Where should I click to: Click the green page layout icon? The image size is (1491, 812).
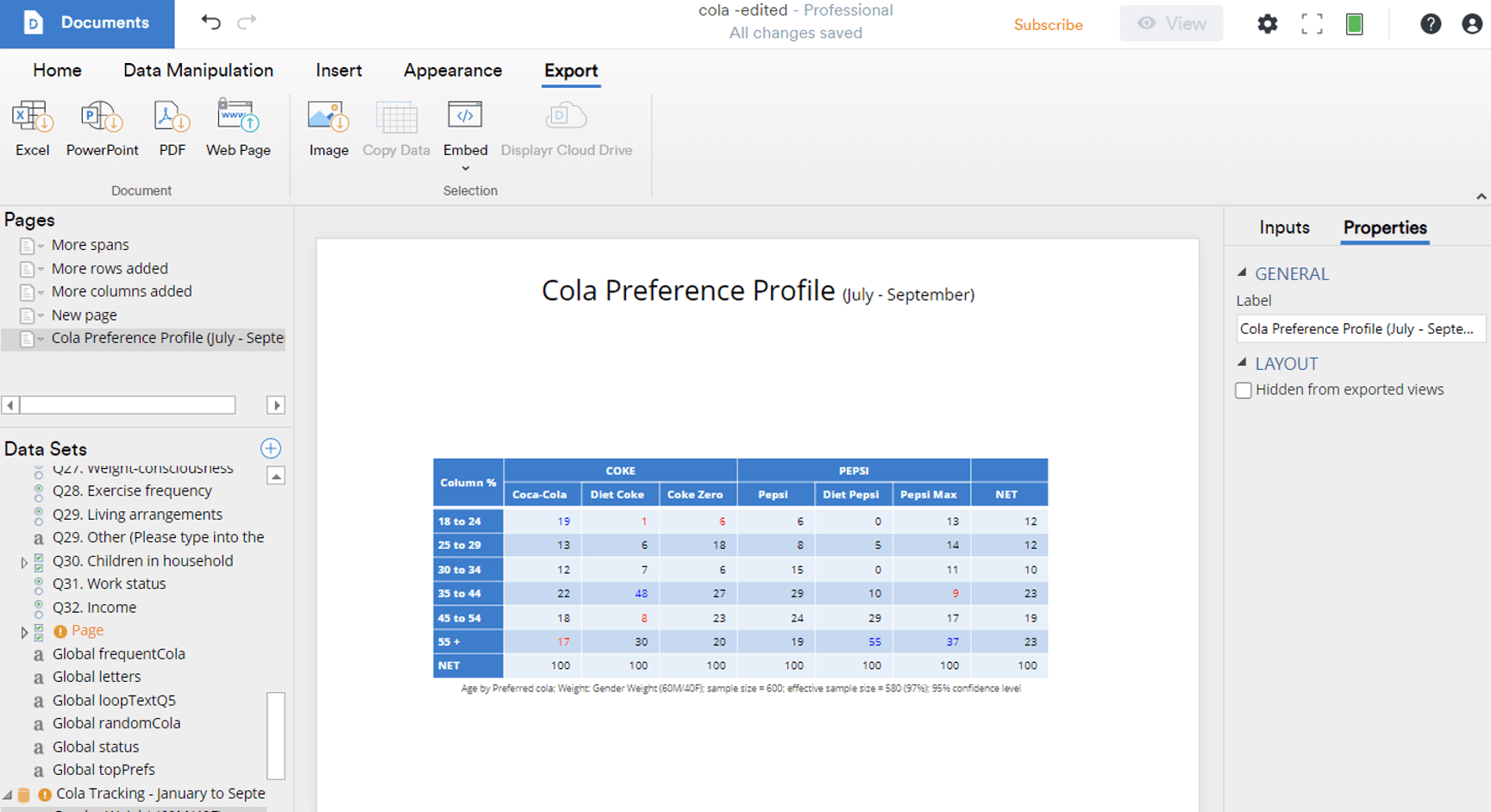click(x=1355, y=24)
